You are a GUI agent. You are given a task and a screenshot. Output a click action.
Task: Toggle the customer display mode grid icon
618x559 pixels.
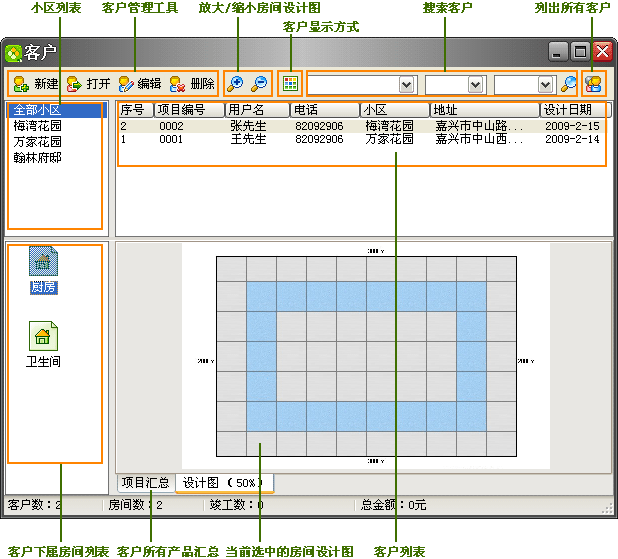click(x=290, y=84)
